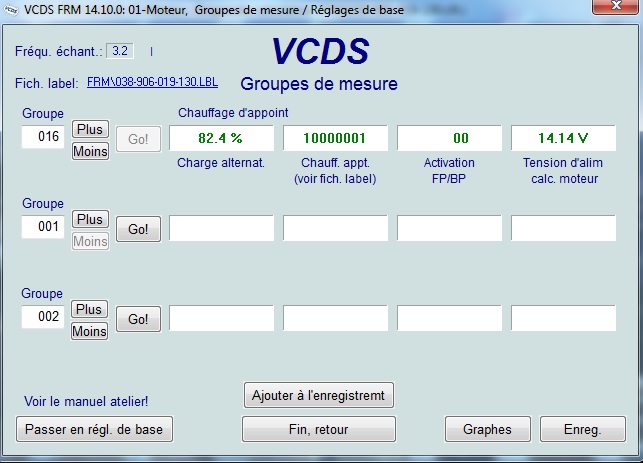Select the 14.14 V supply voltage value
Viewport: 643px width, 463px height.
(x=563, y=138)
